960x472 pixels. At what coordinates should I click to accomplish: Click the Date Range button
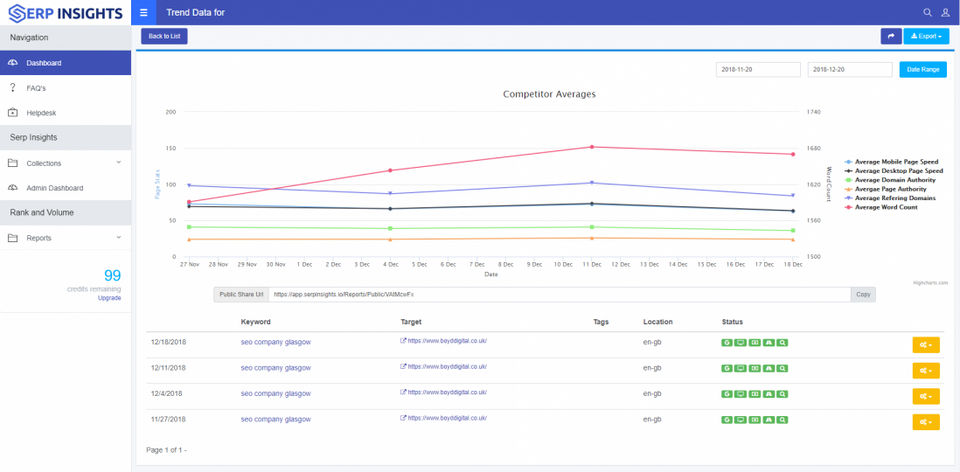coord(923,69)
